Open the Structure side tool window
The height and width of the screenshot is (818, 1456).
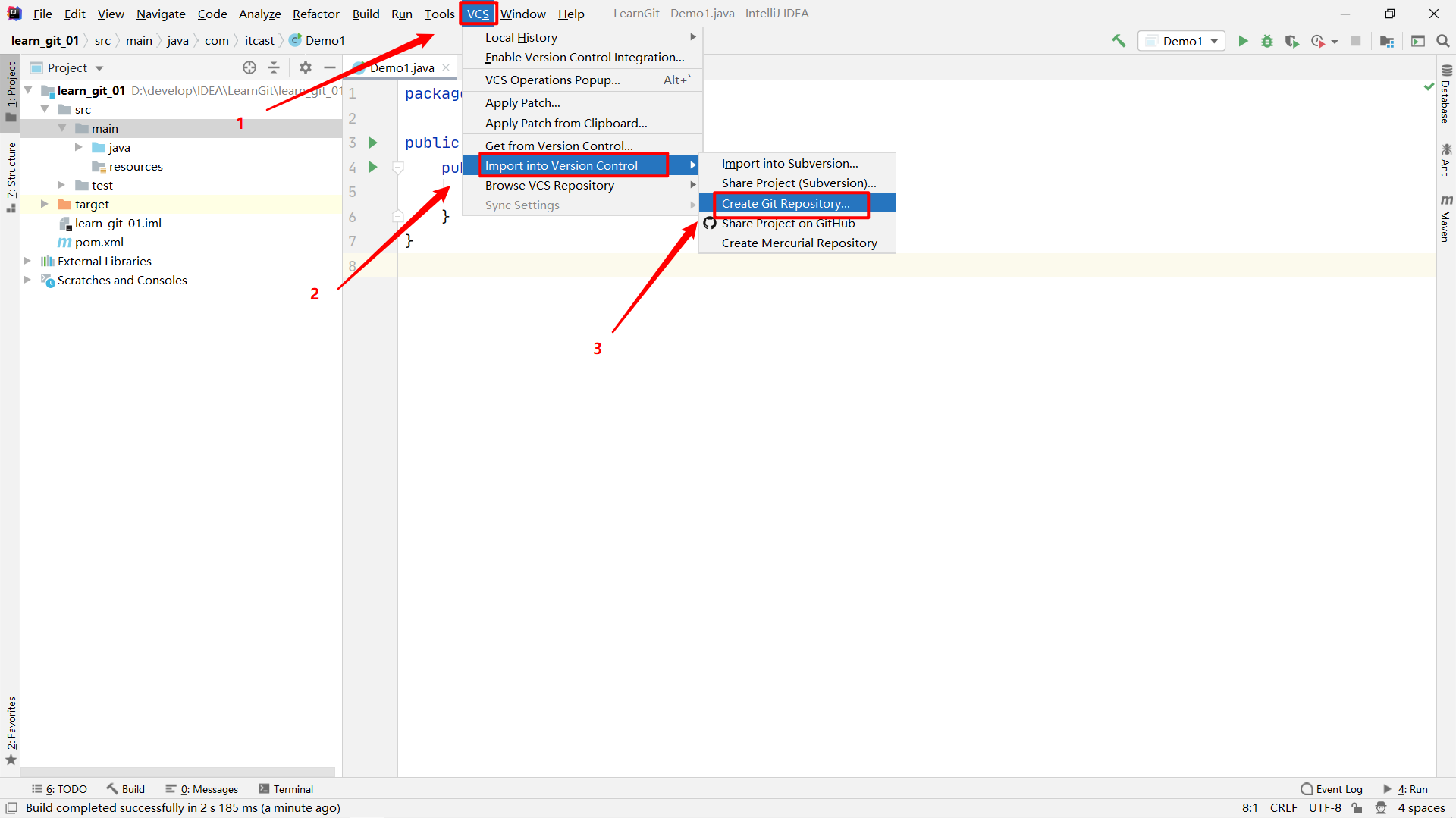tap(11, 177)
